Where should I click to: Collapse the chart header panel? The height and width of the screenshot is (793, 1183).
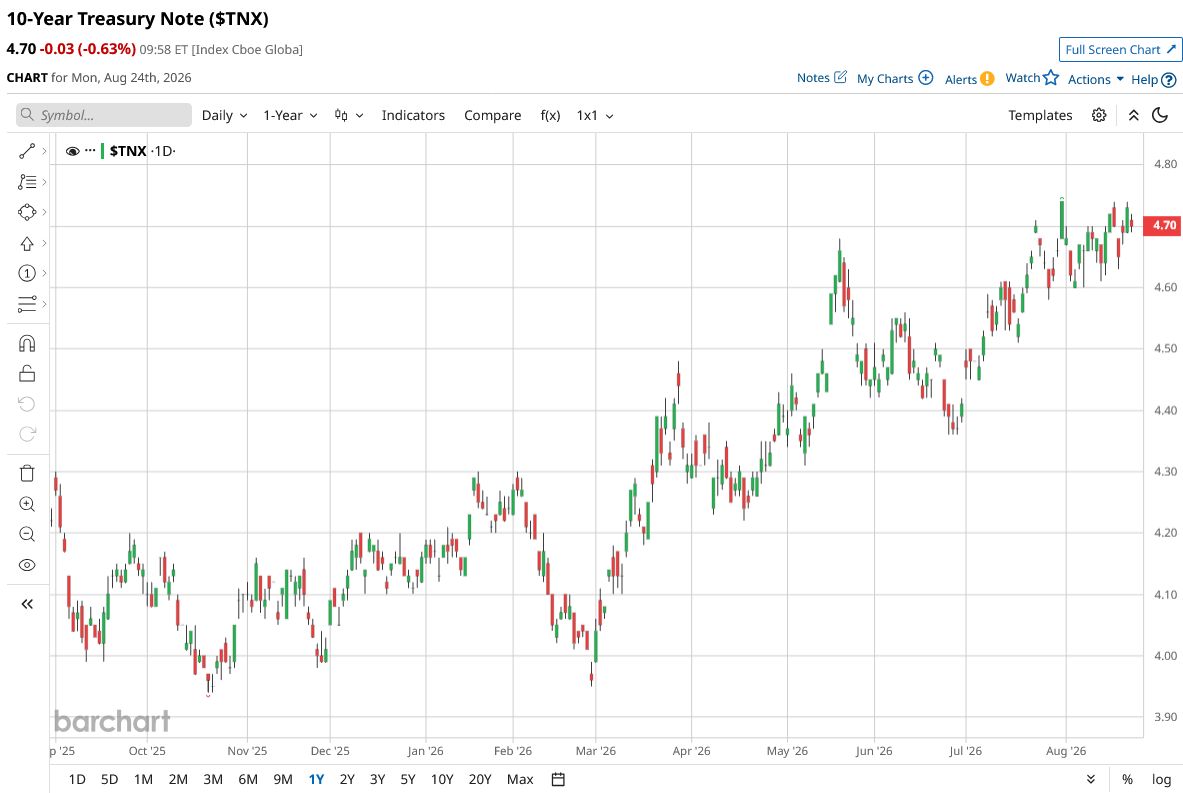pyautogui.click(x=1133, y=115)
